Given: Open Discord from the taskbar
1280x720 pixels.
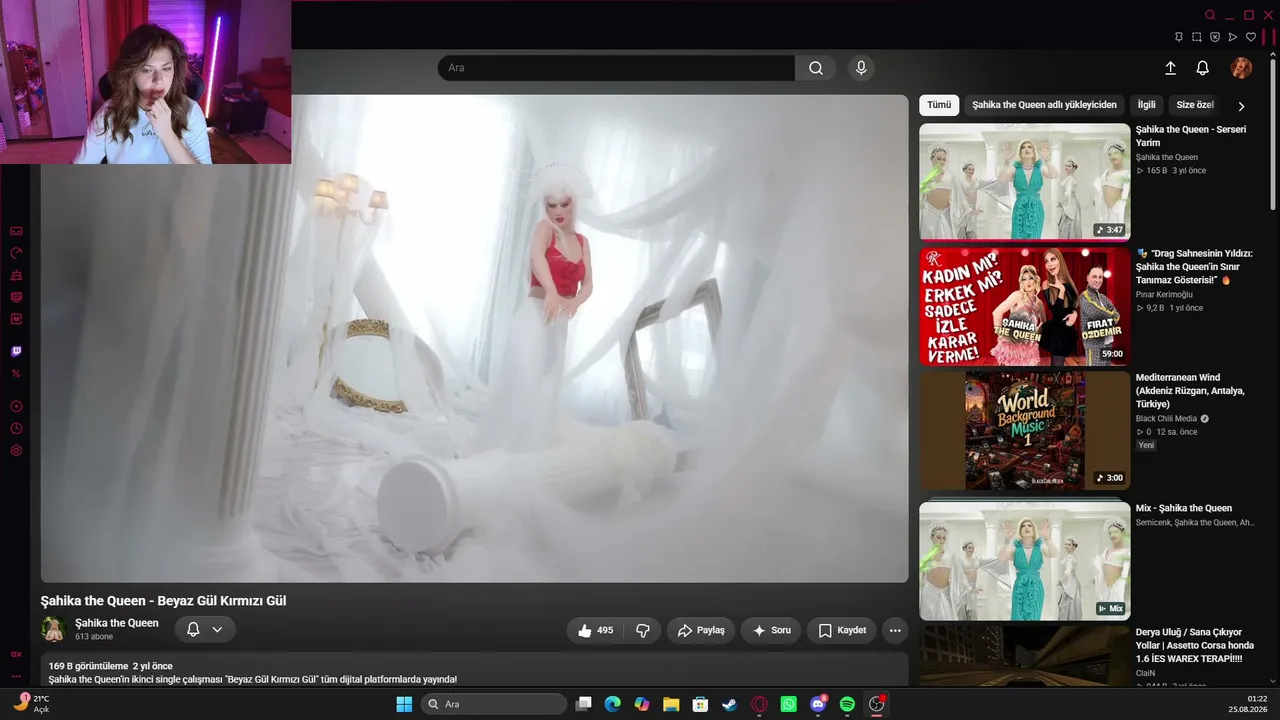Looking at the screenshot, I should click(x=818, y=704).
